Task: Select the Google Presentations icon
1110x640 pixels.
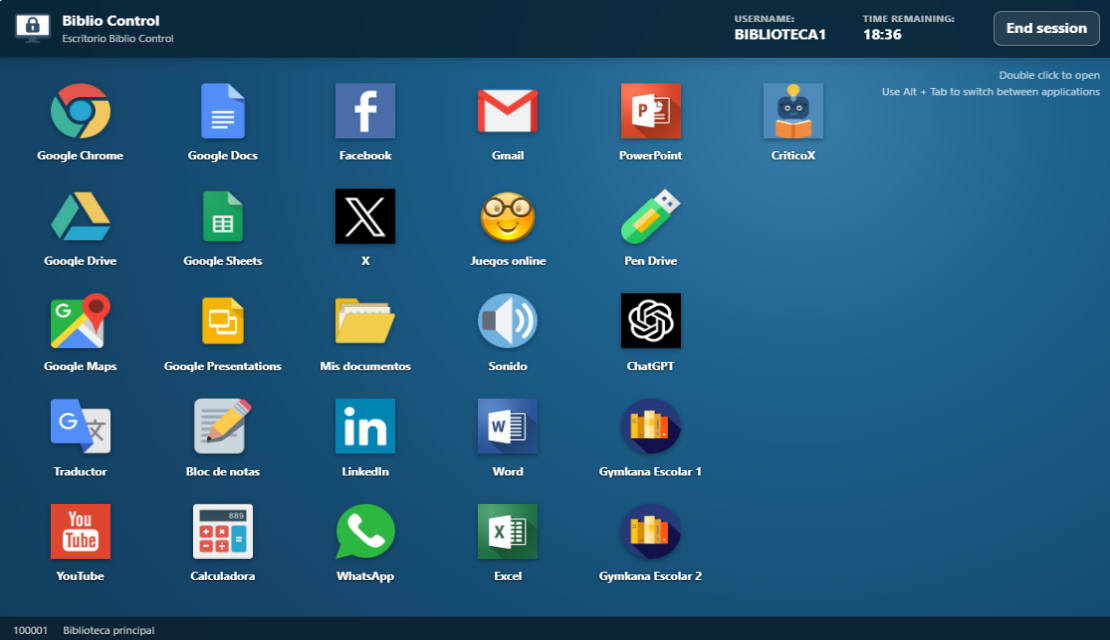Action: pyautogui.click(x=223, y=321)
